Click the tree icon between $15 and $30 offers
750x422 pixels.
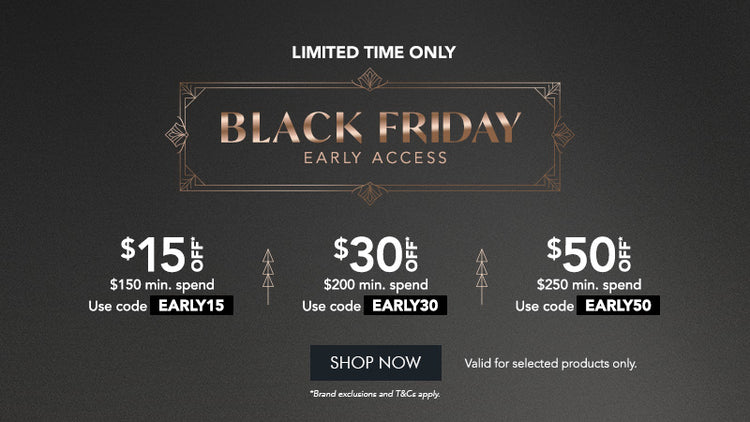click(267, 275)
